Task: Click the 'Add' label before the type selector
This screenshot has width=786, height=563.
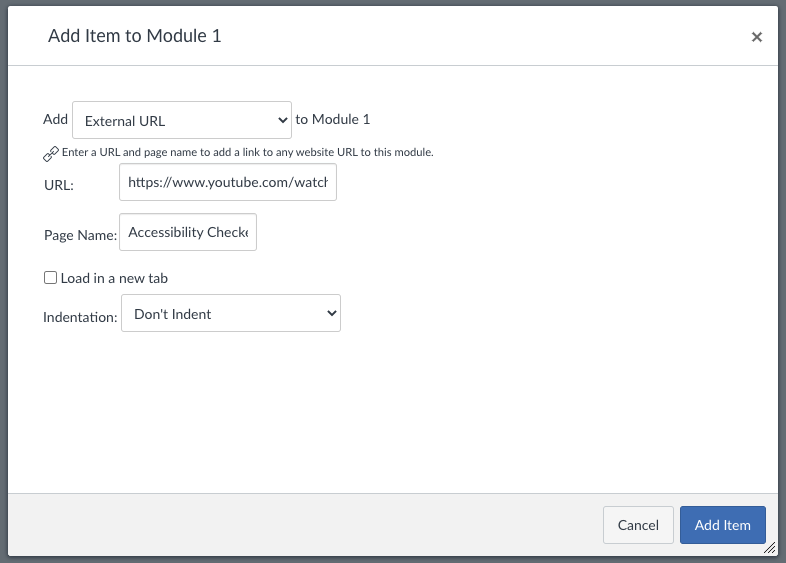Action: click(55, 119)
